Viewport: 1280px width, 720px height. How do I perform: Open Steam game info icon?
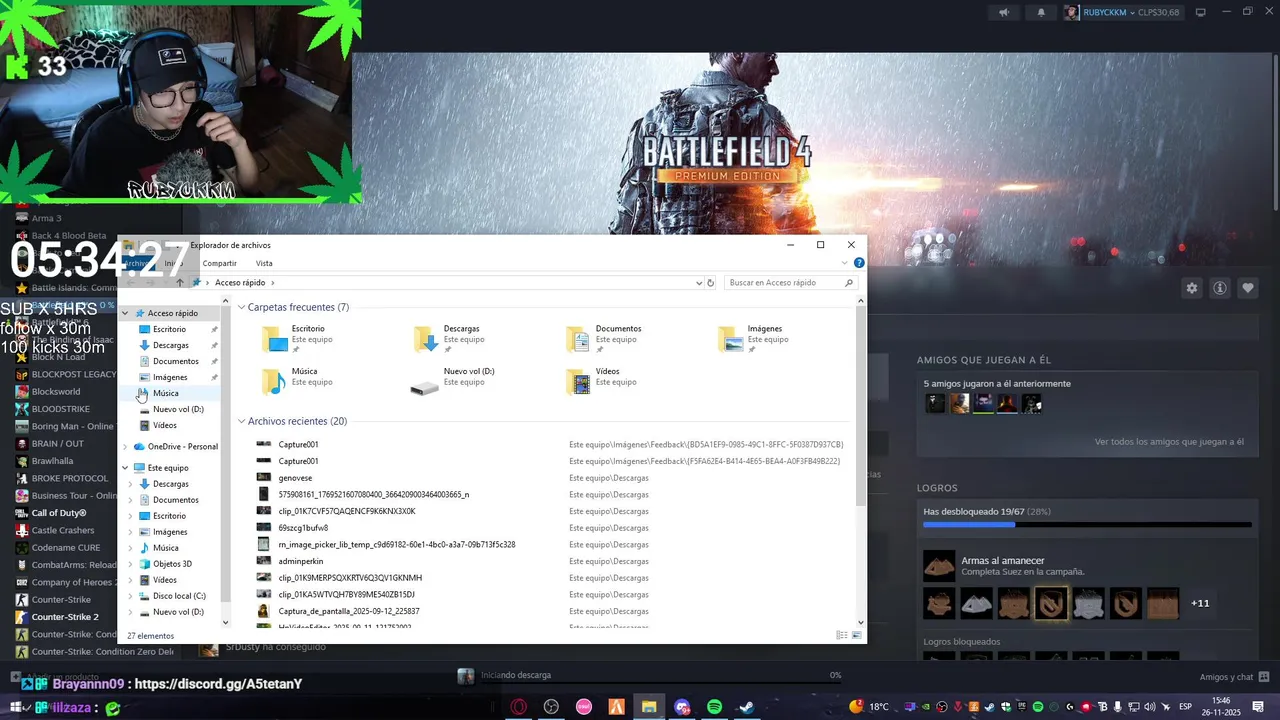[1220, 288]
